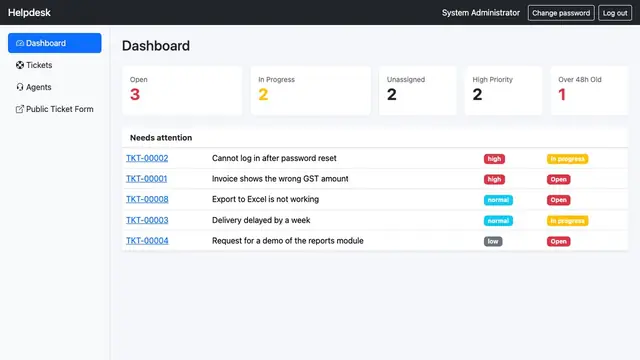Image resolution: width=640 pixels, height=360 pixels.
Task: Open the Public Ticket Form link
Action: 55,109
